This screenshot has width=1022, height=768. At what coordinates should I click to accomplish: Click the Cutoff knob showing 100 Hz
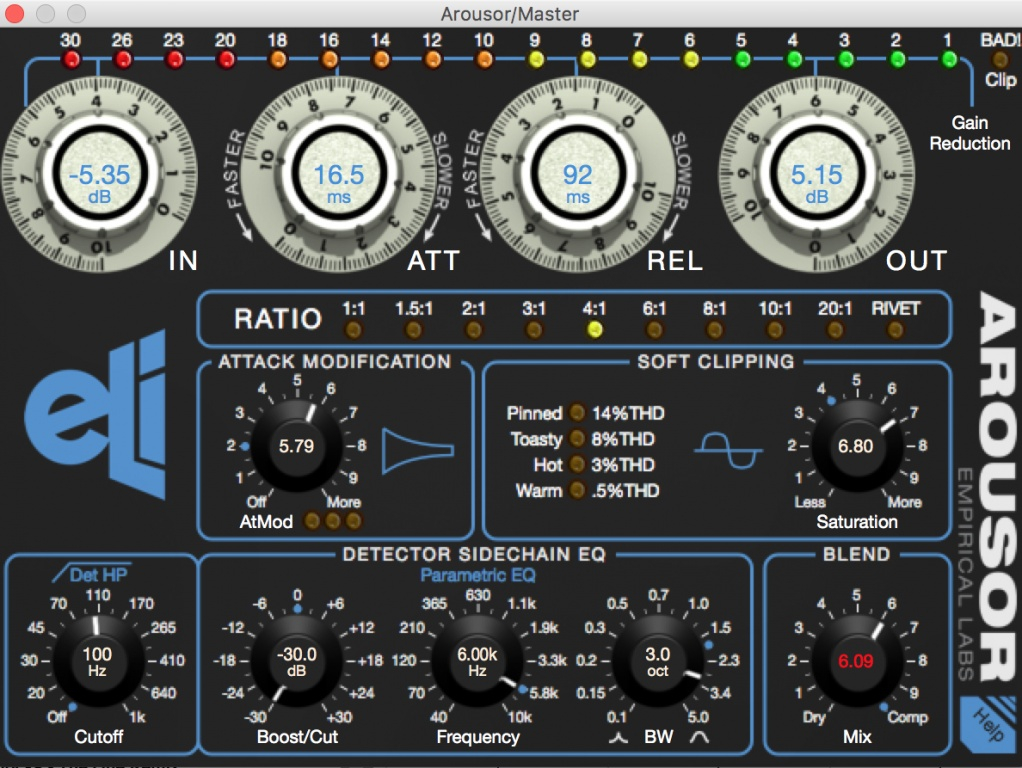[98, 660]
